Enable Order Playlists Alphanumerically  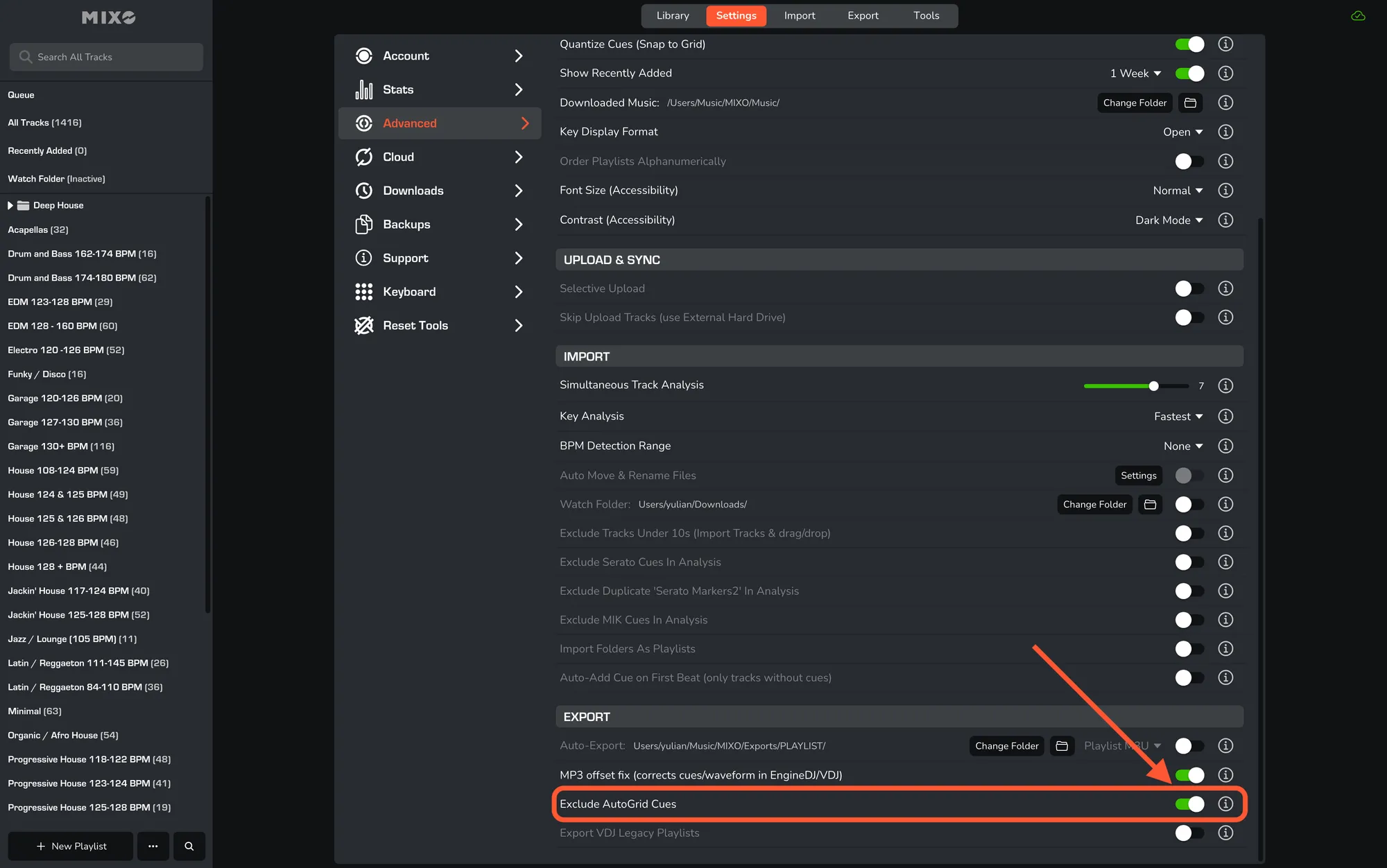(1189, 162)
